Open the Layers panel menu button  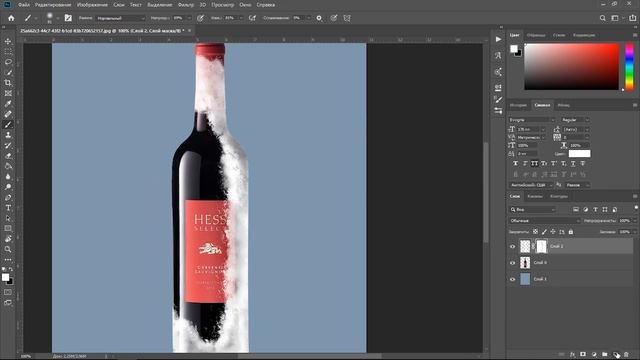click(635, 196)
